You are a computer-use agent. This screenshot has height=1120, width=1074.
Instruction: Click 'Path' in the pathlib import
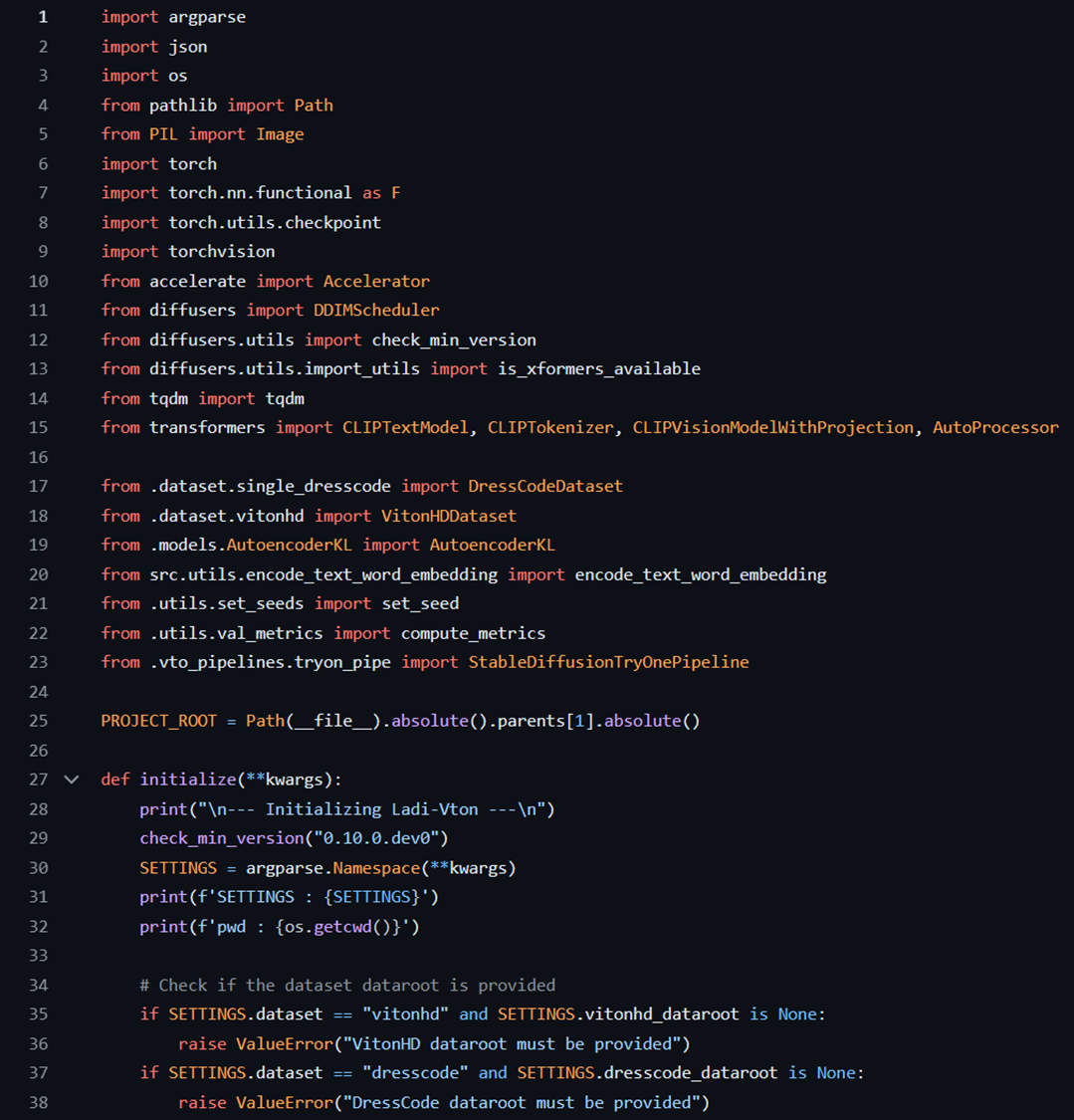314,105
